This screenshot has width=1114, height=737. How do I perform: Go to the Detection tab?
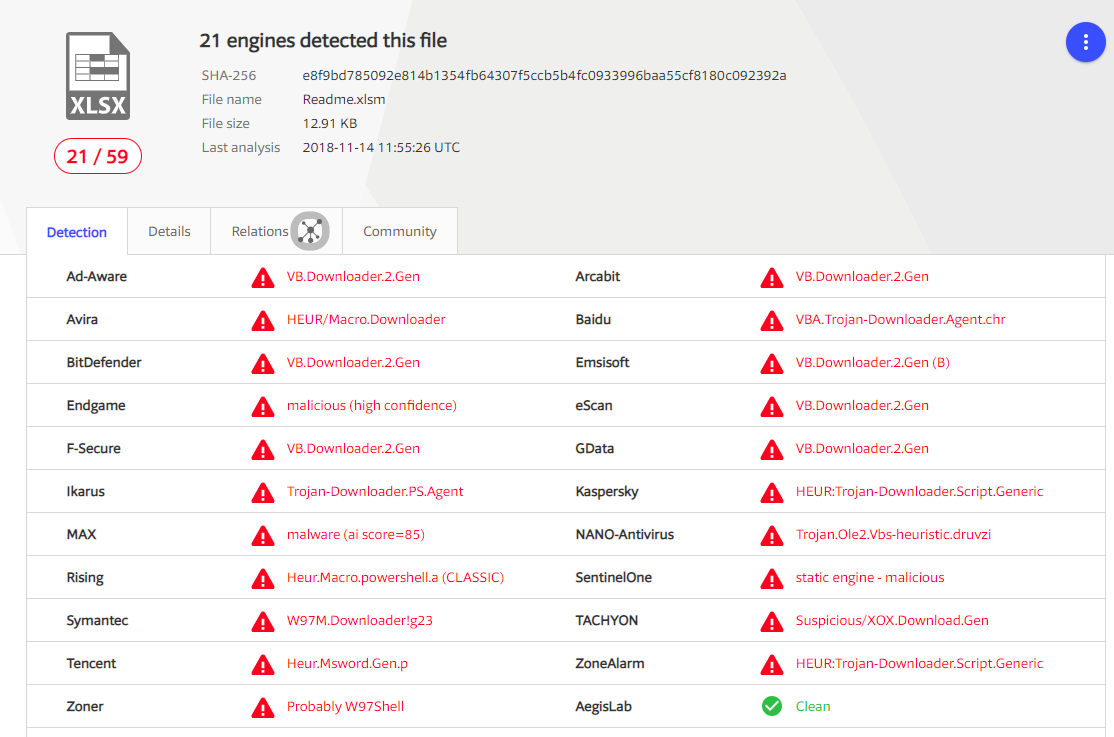point(77,232)
